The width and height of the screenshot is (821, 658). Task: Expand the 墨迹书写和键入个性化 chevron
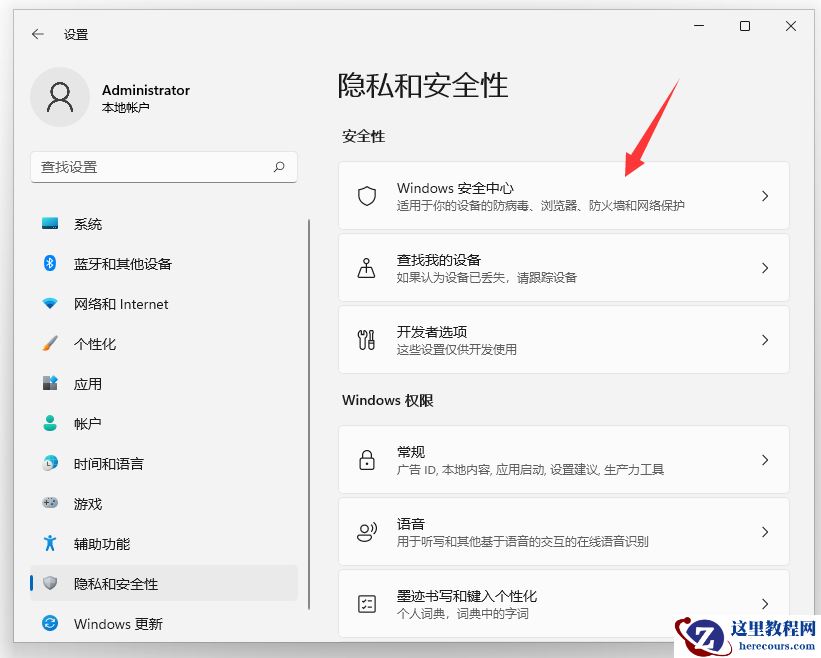tap(765, 603)
